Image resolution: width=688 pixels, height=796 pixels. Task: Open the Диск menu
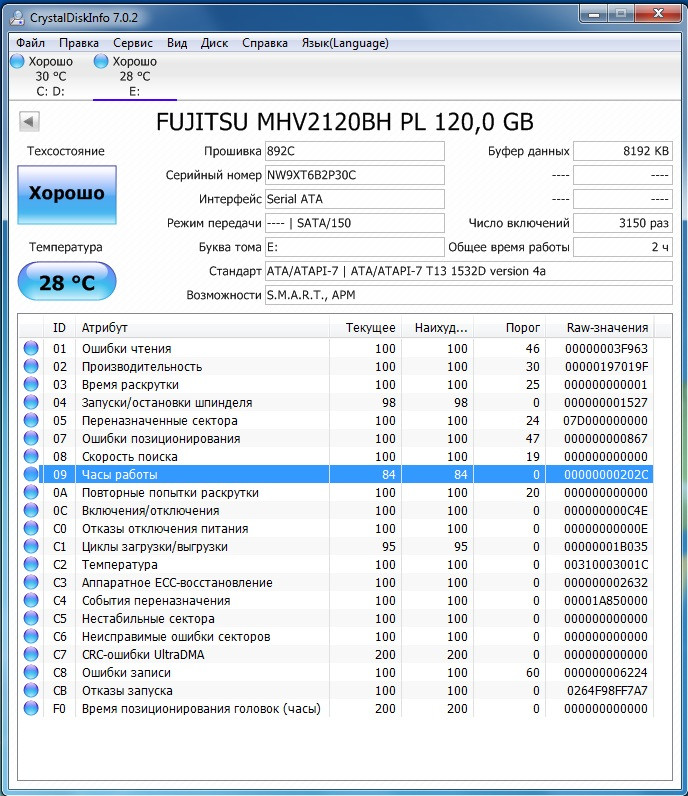coord(214,43)
